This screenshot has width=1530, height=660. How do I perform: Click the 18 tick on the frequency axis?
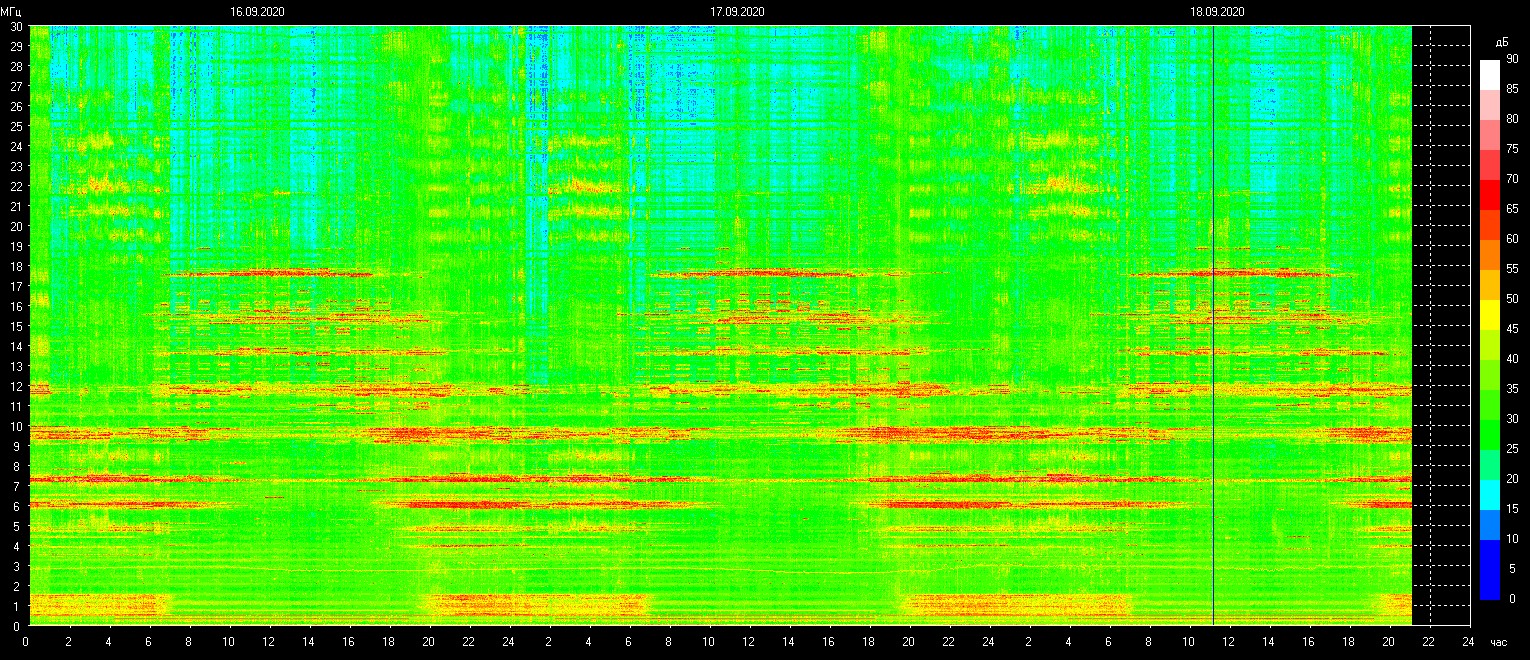pos(16,266)
